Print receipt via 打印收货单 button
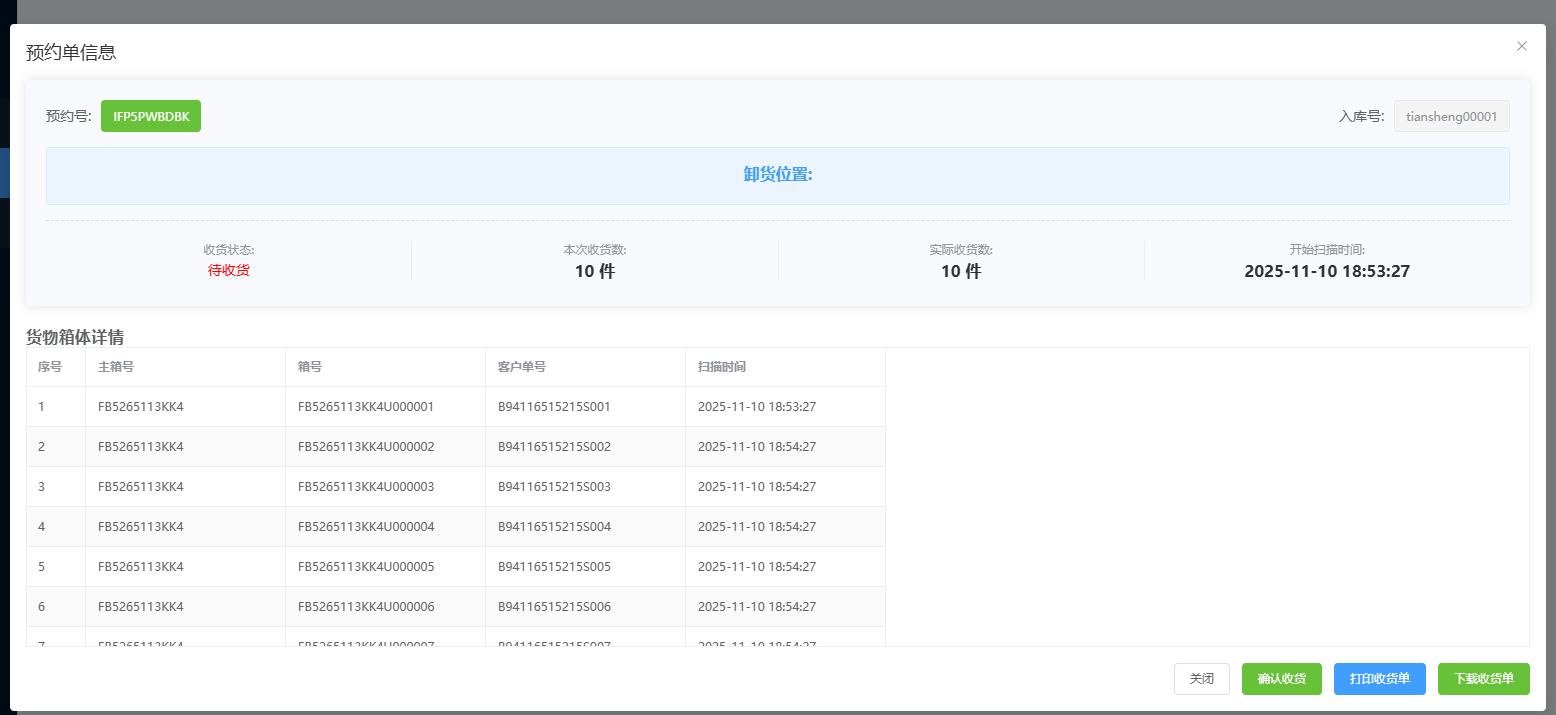Screen dimensions: 1556x715 1379,679
